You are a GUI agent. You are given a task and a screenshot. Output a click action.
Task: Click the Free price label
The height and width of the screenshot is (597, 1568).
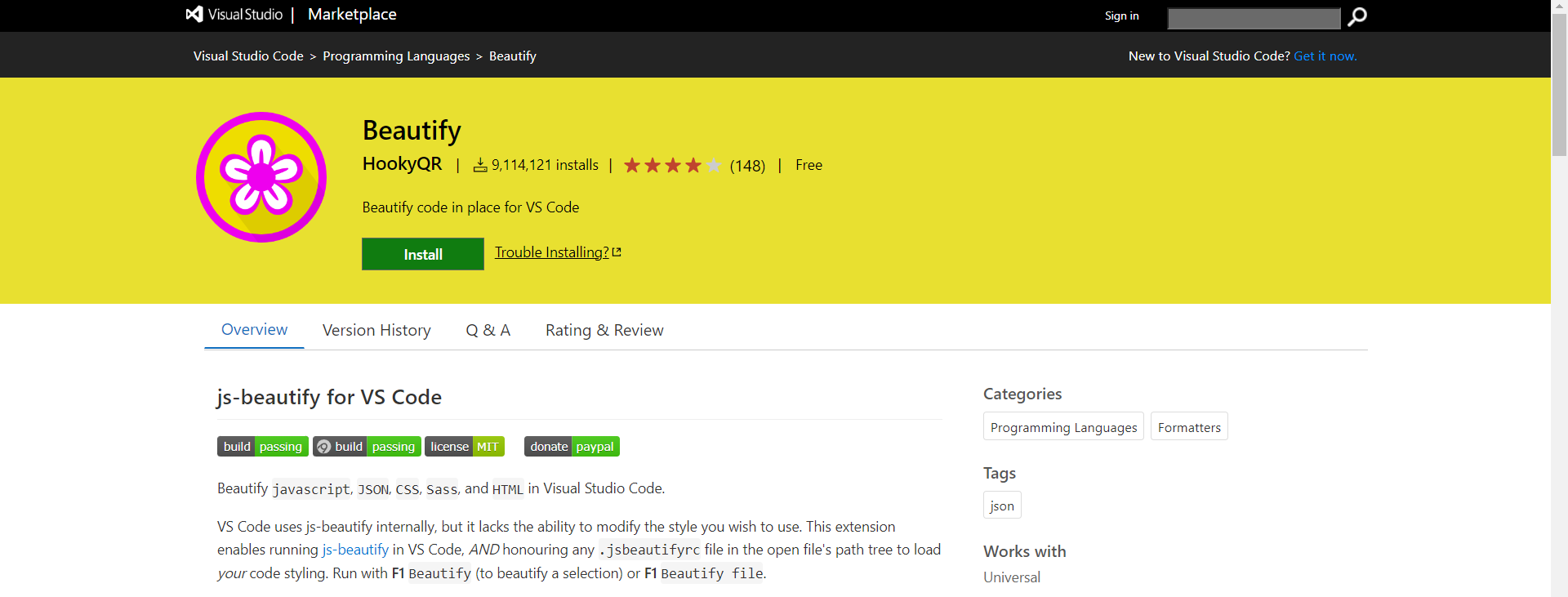click(x=808, y=165)
